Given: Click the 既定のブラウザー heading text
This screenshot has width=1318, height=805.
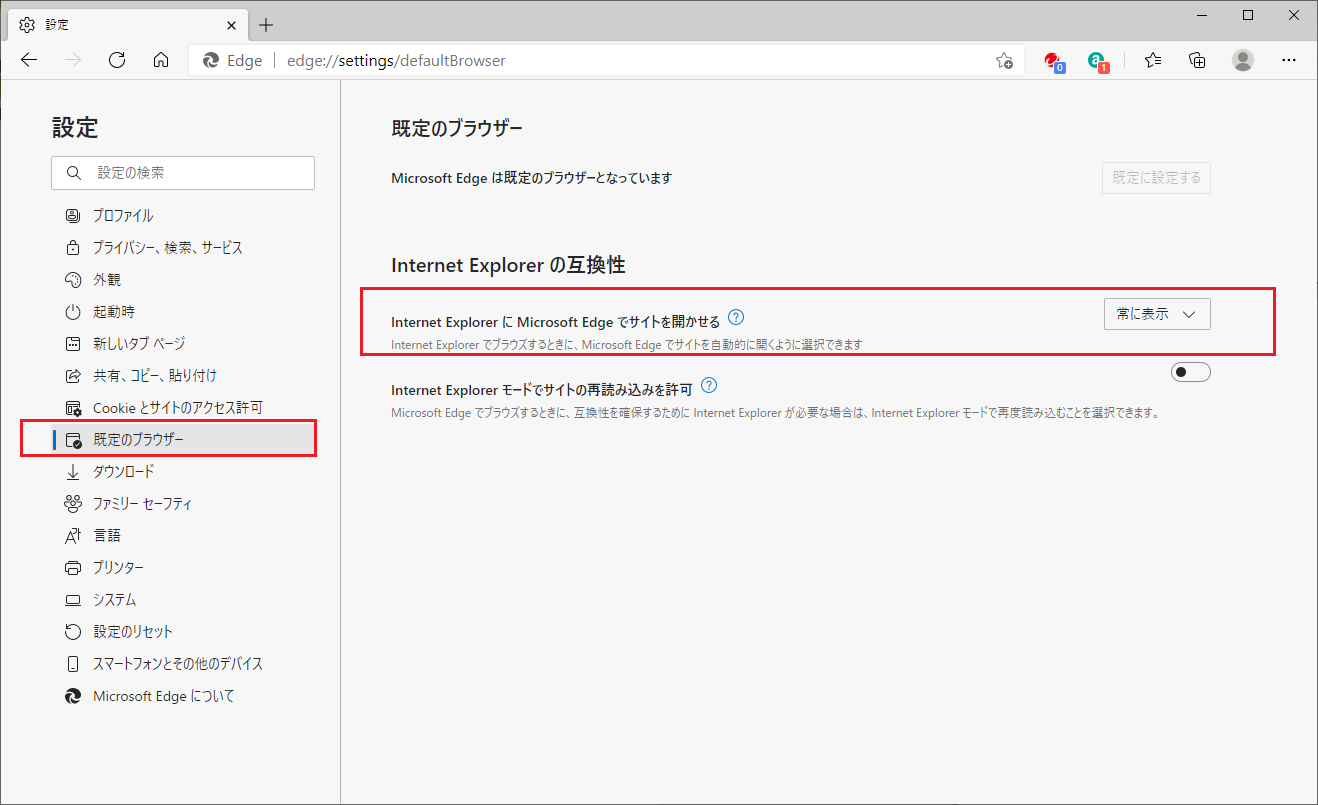Looking at the screenshot, I should pos(457,128).
